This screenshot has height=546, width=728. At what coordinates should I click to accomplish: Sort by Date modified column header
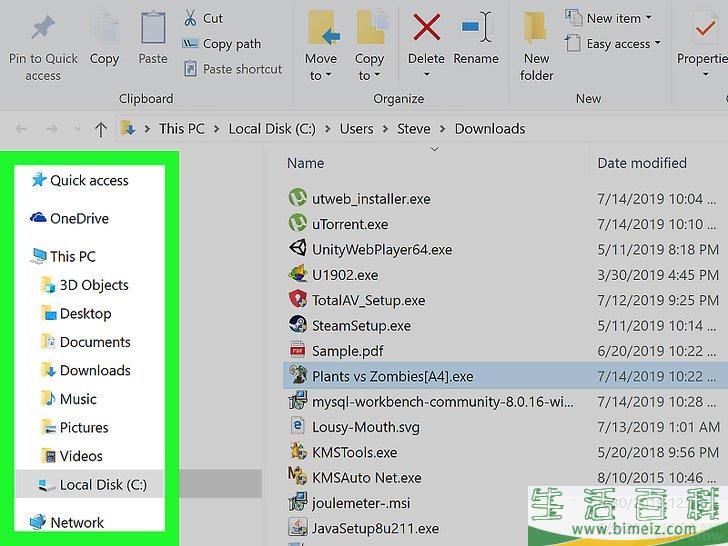click(x=642, y=163)
